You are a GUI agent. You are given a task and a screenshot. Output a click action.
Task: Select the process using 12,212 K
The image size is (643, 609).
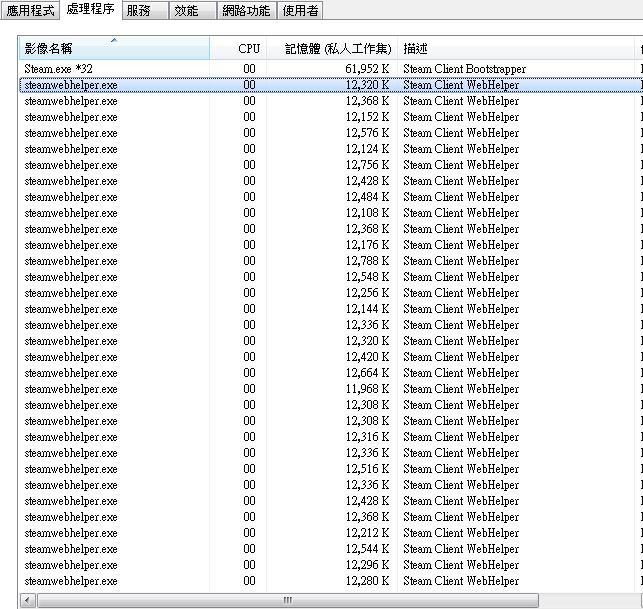click(330, 533)
